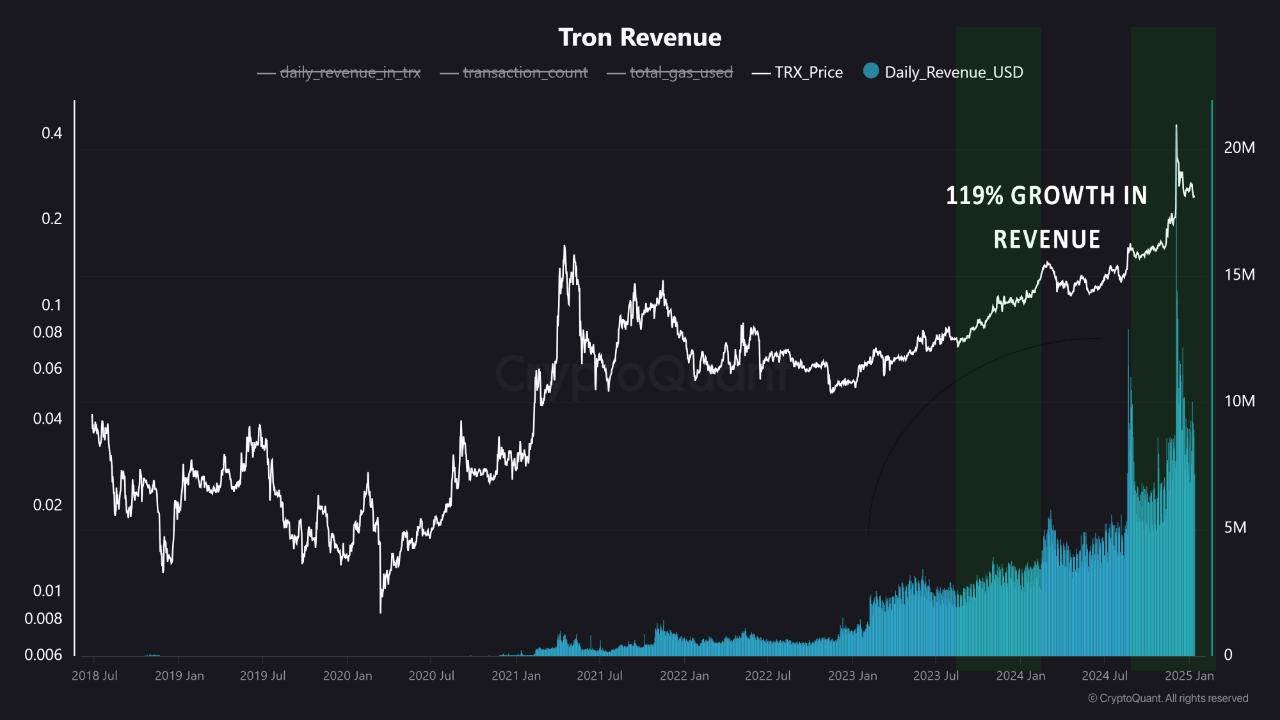Click the 0.06 left axis label
Viewport: 1280px width, 720px height.
(48, 368)
